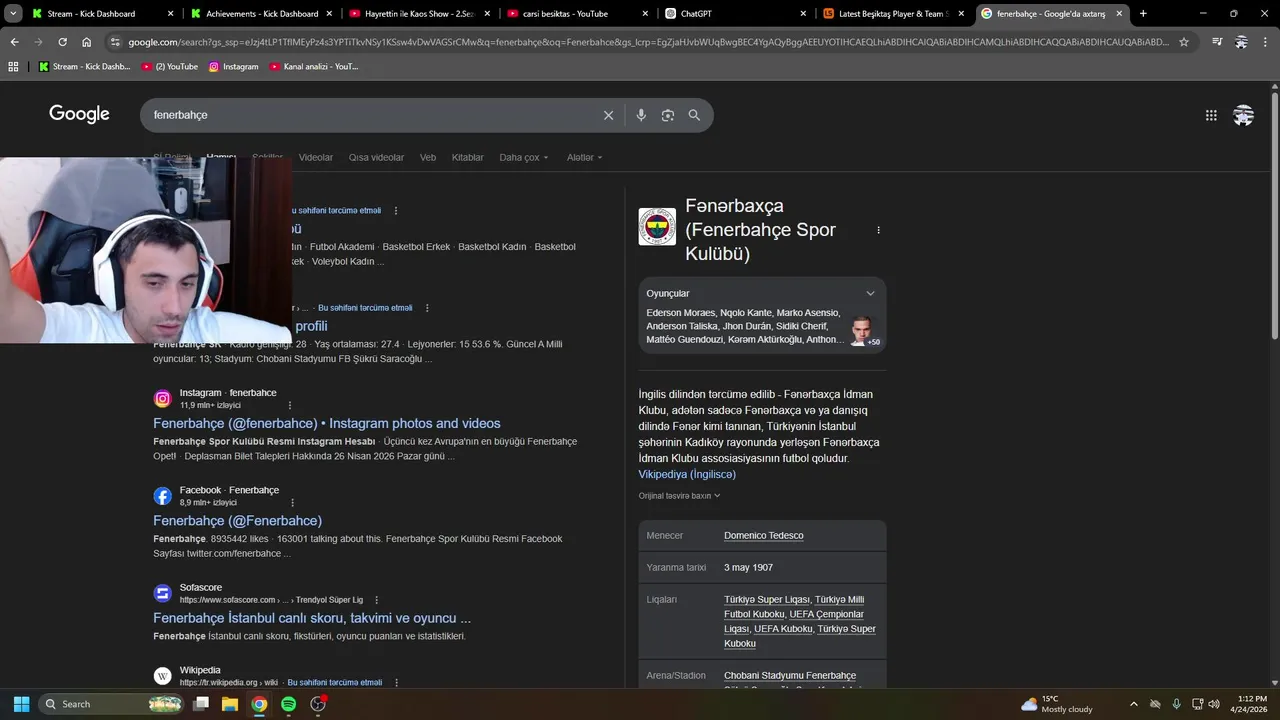Open the Google account avatar

point(1243,115)
